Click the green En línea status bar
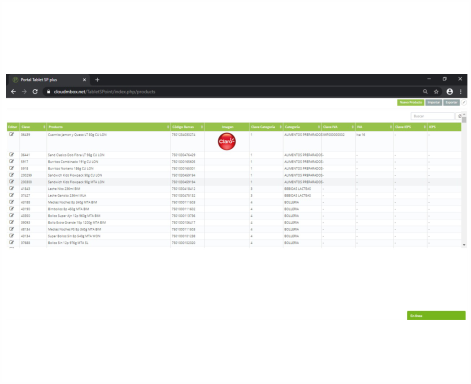This screenshot has height=384, width=471. (436, 315)
